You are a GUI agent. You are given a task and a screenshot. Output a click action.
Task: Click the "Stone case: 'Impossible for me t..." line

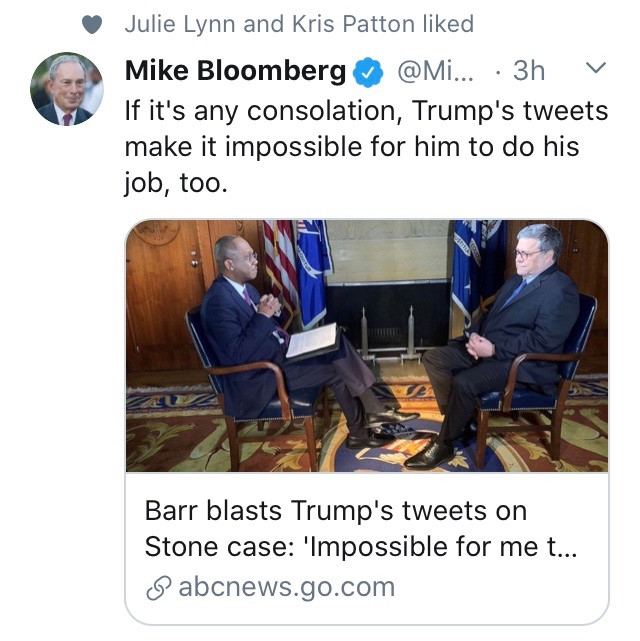tap(361, 547)
